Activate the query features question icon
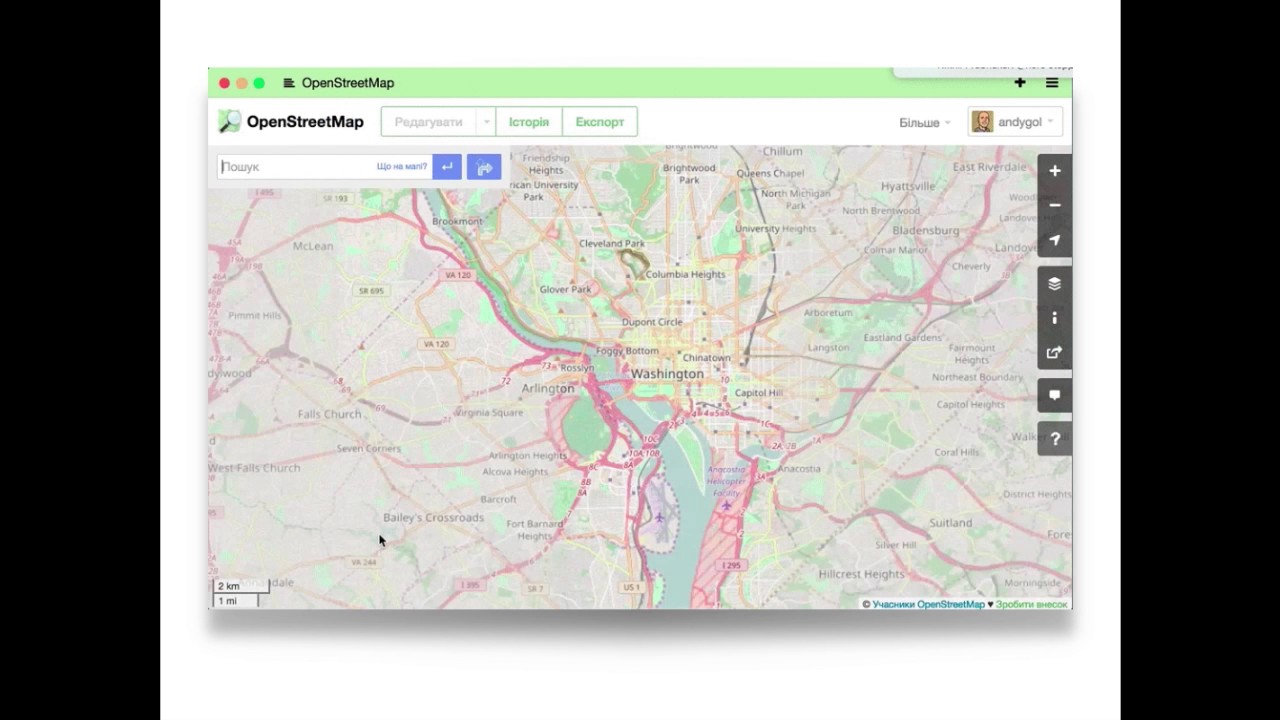 click(x=1054, y=439)
